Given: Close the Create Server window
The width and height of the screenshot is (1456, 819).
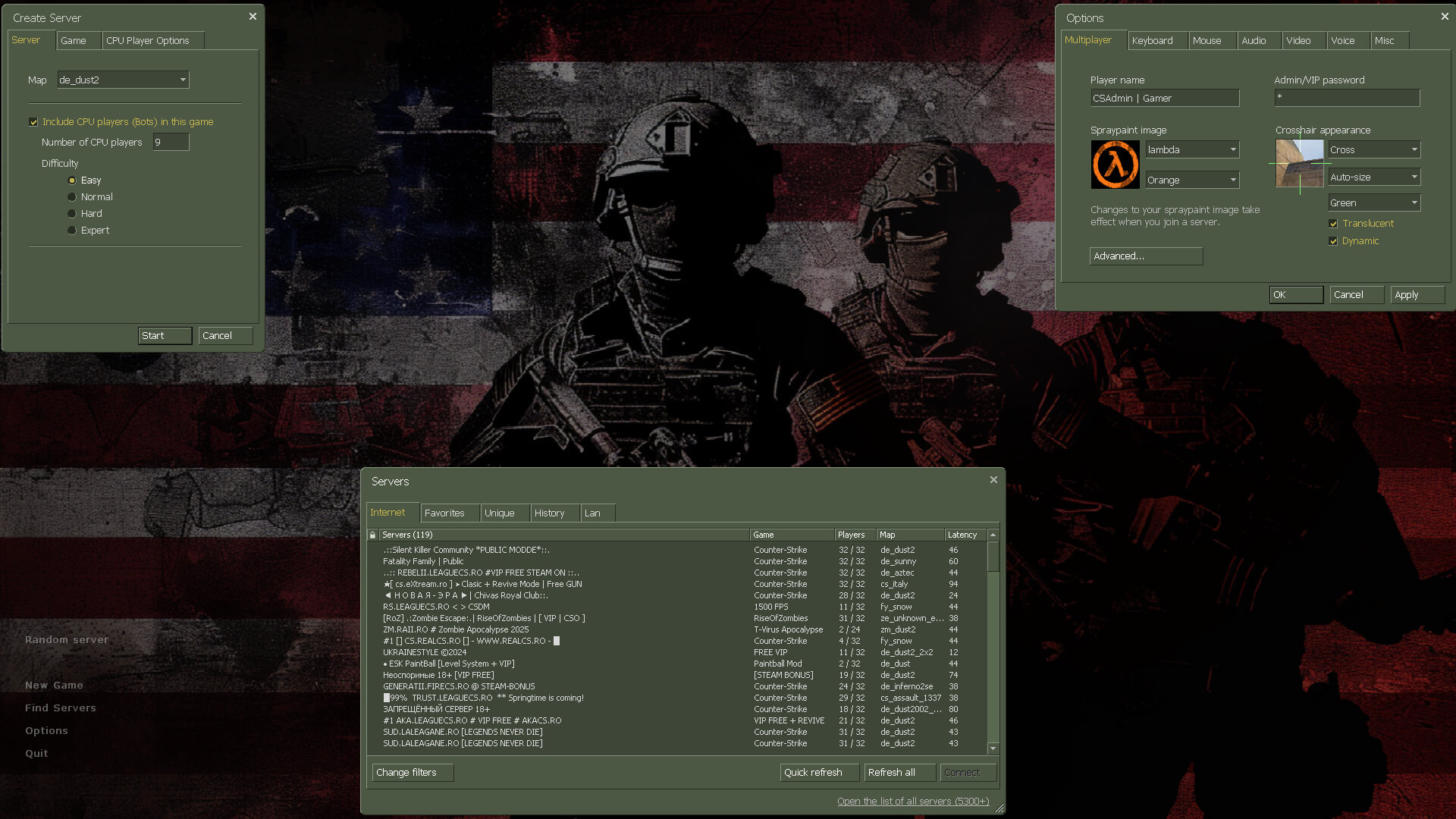Looking at the screenshot, I should [x=253, y=17].
